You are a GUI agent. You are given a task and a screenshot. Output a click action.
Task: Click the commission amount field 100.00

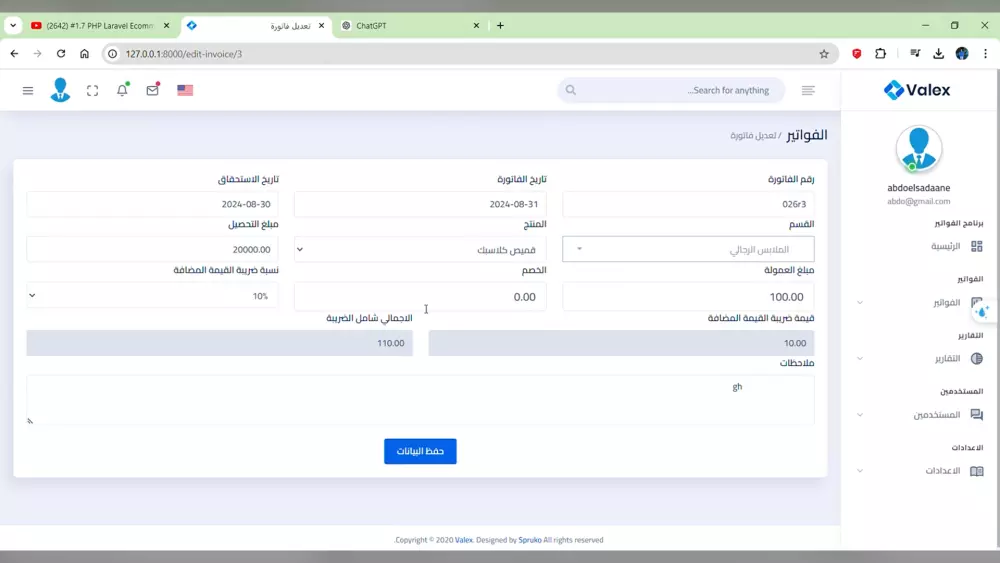click(x=688, y=296)
